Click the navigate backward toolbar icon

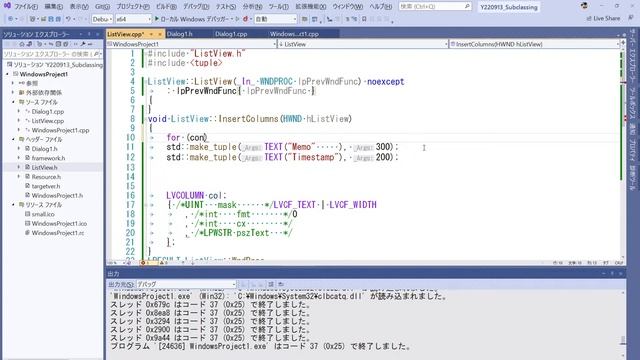pos(11,19)
